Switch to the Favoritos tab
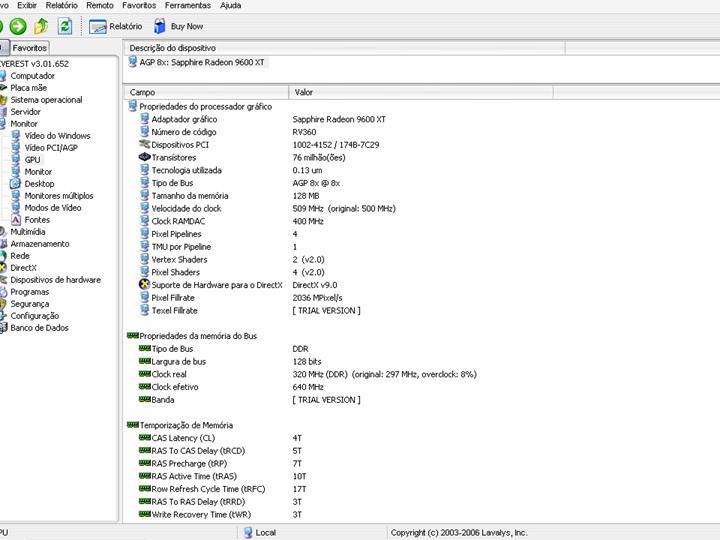The image size is (720, 540). [29, 48]
